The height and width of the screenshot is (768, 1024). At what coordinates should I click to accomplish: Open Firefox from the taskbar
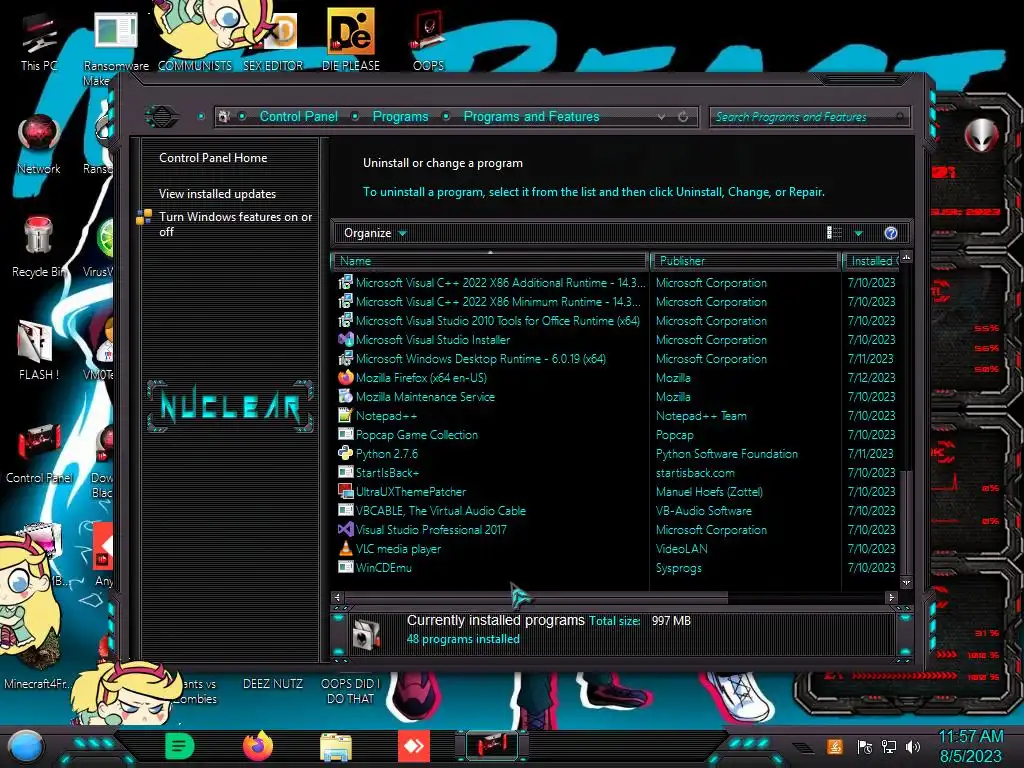pyautogui.click(x=257, y=746)
